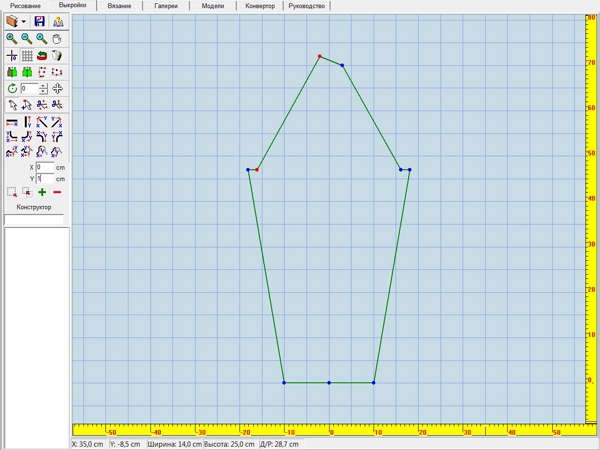Save pattern with the floppy disk icon
600x450 pixels.
click(x=39, y=21)
